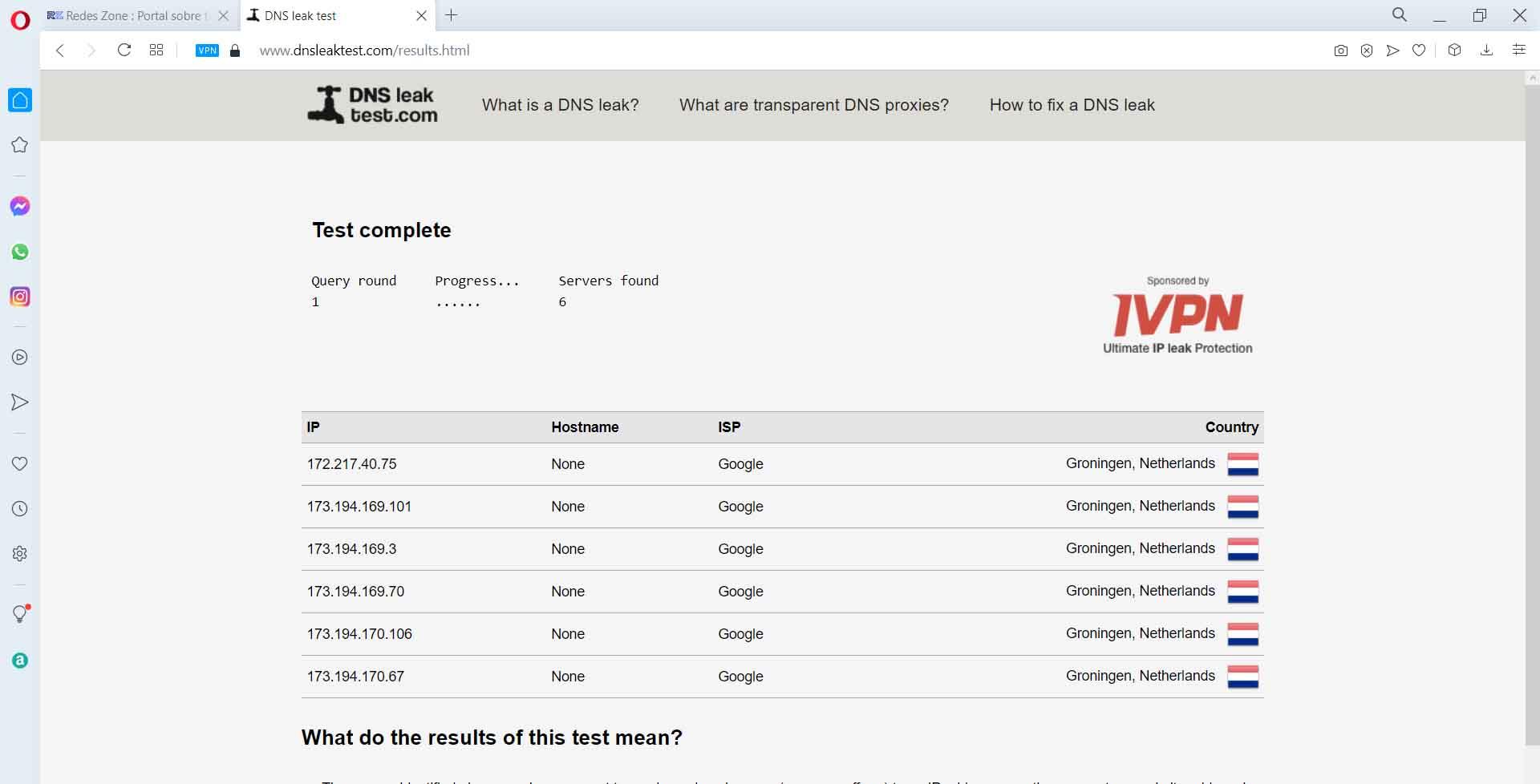Open the extensions cube icon
1540x784 pixels.
(x=1454, y=51)
